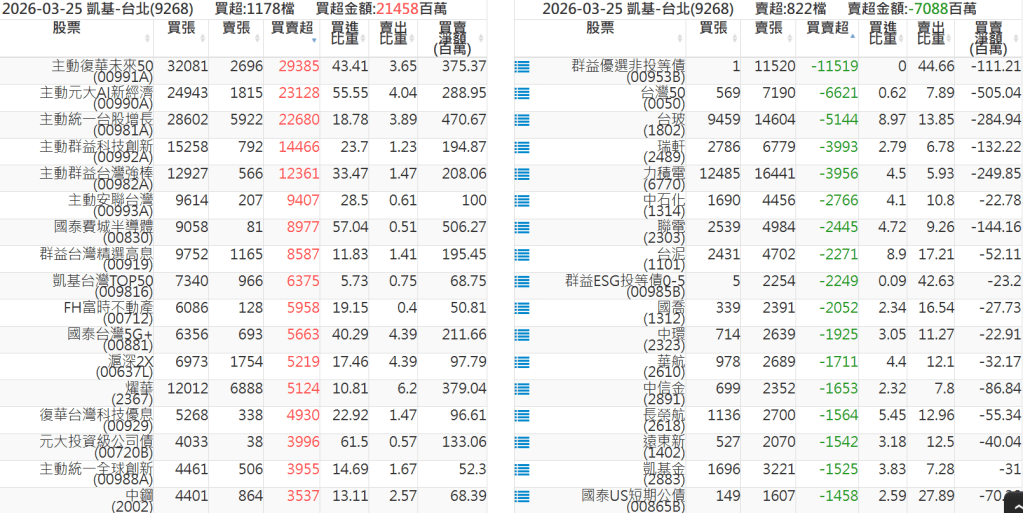The image size is (1023, 513).
Task: Click the 主動復華未來50 (00991A) stock name
Action: click(x=103, y=71)
